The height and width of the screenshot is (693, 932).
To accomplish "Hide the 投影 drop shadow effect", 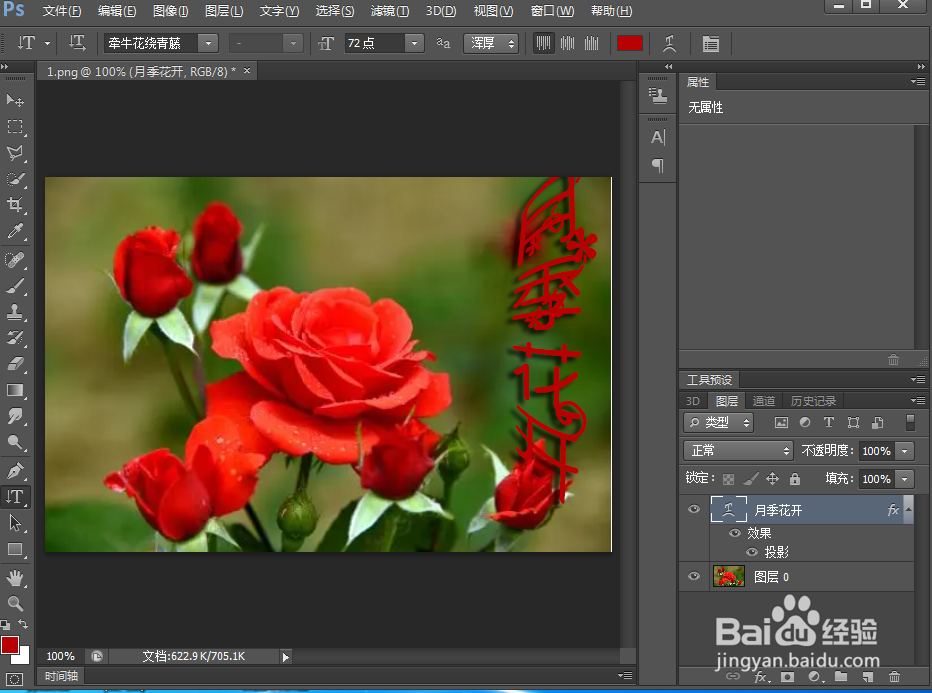I will point(752,552).
